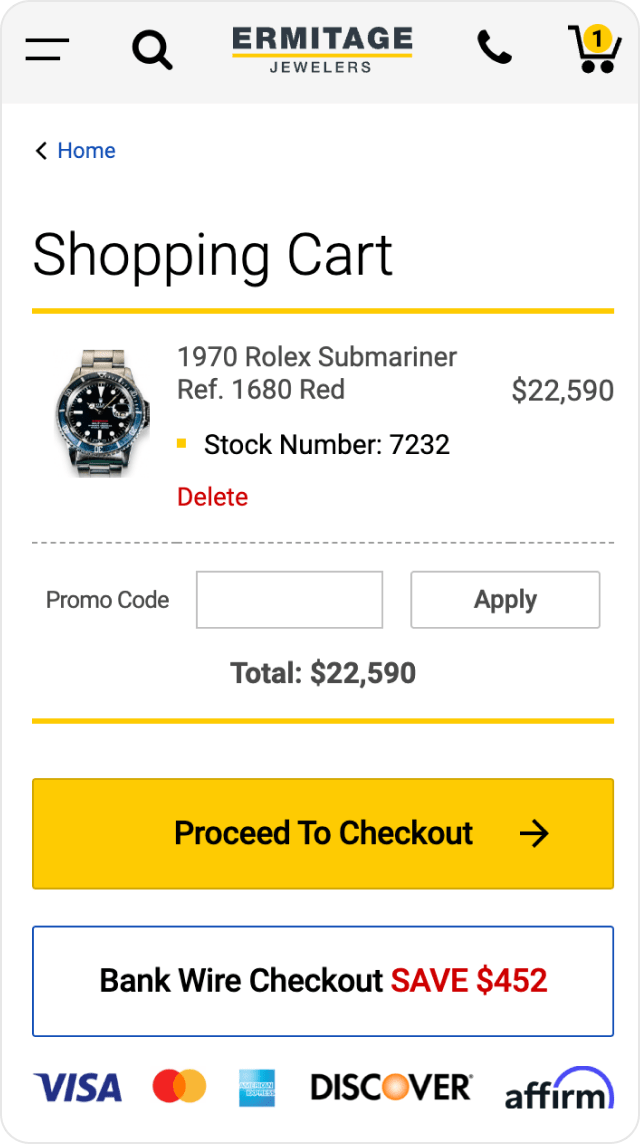Click the Mastercard payment logo
Viewport: 640px width, 1144px height.
pyautogui.click(x=179, y=1087)
